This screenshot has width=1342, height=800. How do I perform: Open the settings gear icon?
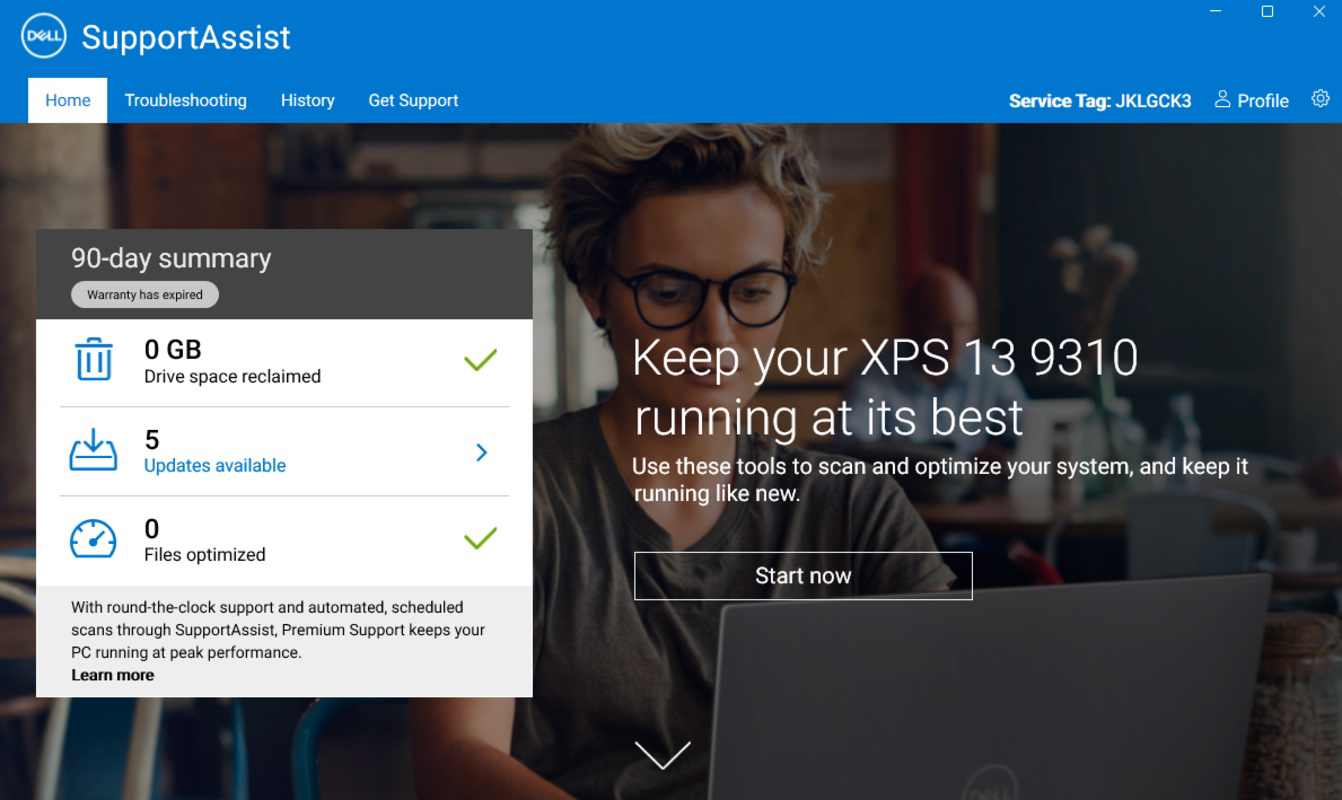(x=1320, y=98)
